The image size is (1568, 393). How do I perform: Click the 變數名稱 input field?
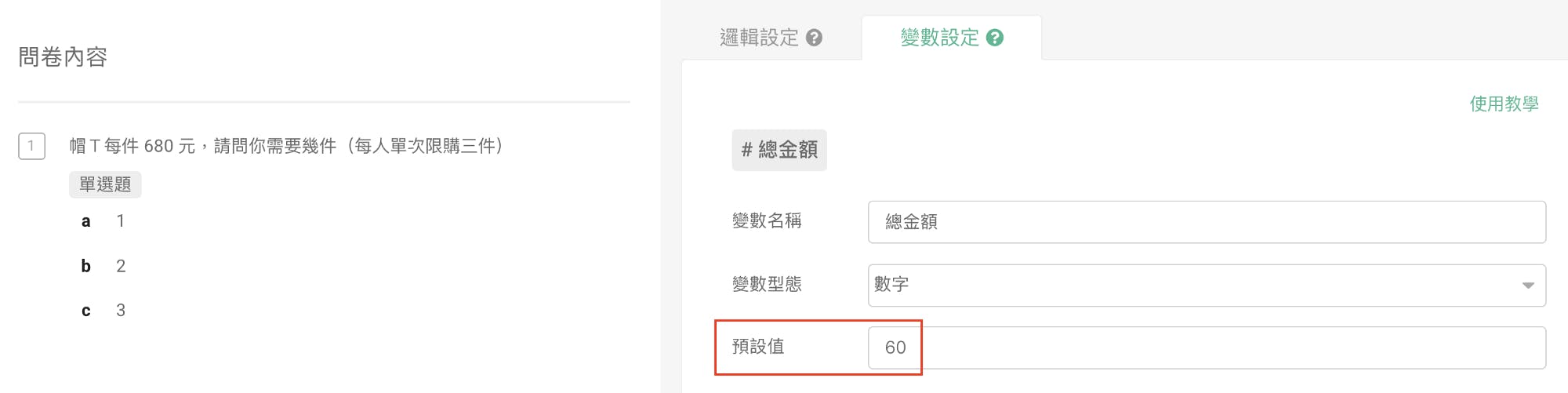pos(1206,222)
